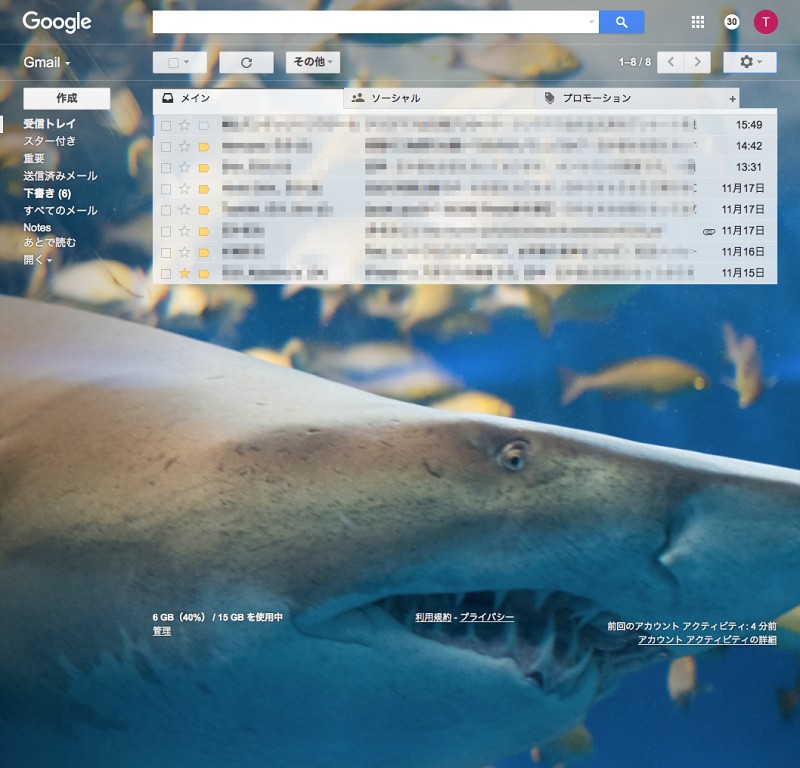Open アカウント アクティビティの詳細 link
800x768 pixels.
[707, 640]
